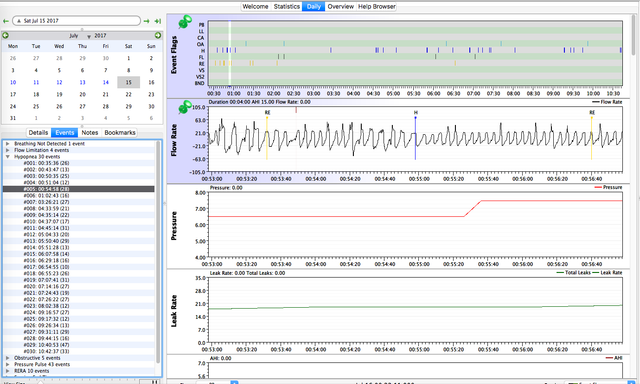Select event #022: 07:26:22 (27)
The image size is (640, 384).
(x=79, y=300)
